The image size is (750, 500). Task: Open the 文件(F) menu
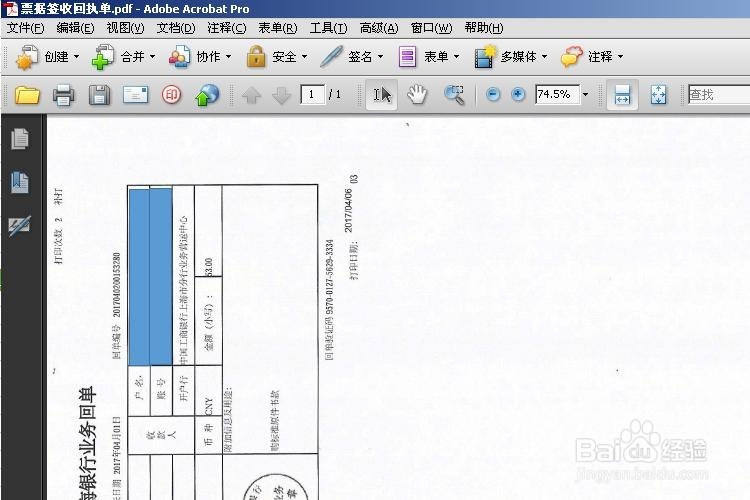click(25, 28)
